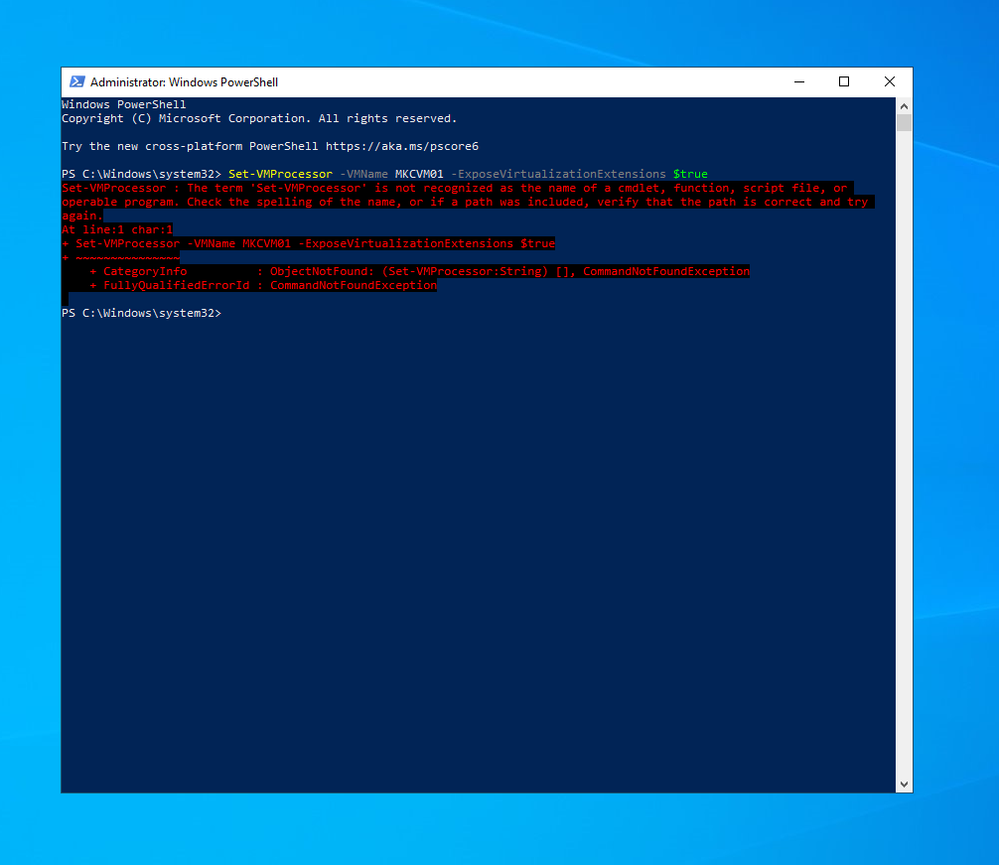Click the "Windows PowerShell" header line in console
The width and height of the screenshot is (999, 865).
point(124,104)
